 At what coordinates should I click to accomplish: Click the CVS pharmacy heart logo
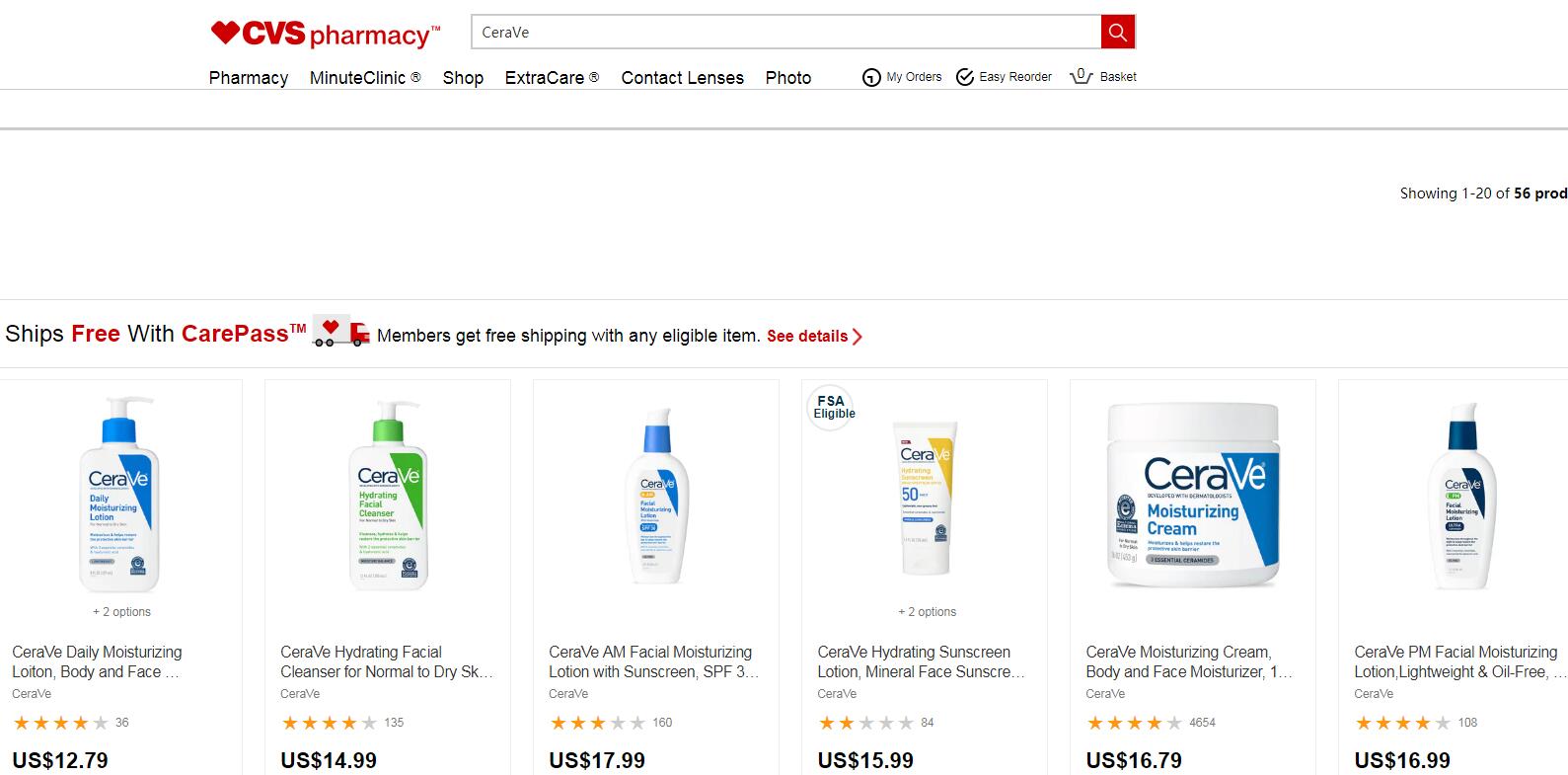(x=225, y=34)
